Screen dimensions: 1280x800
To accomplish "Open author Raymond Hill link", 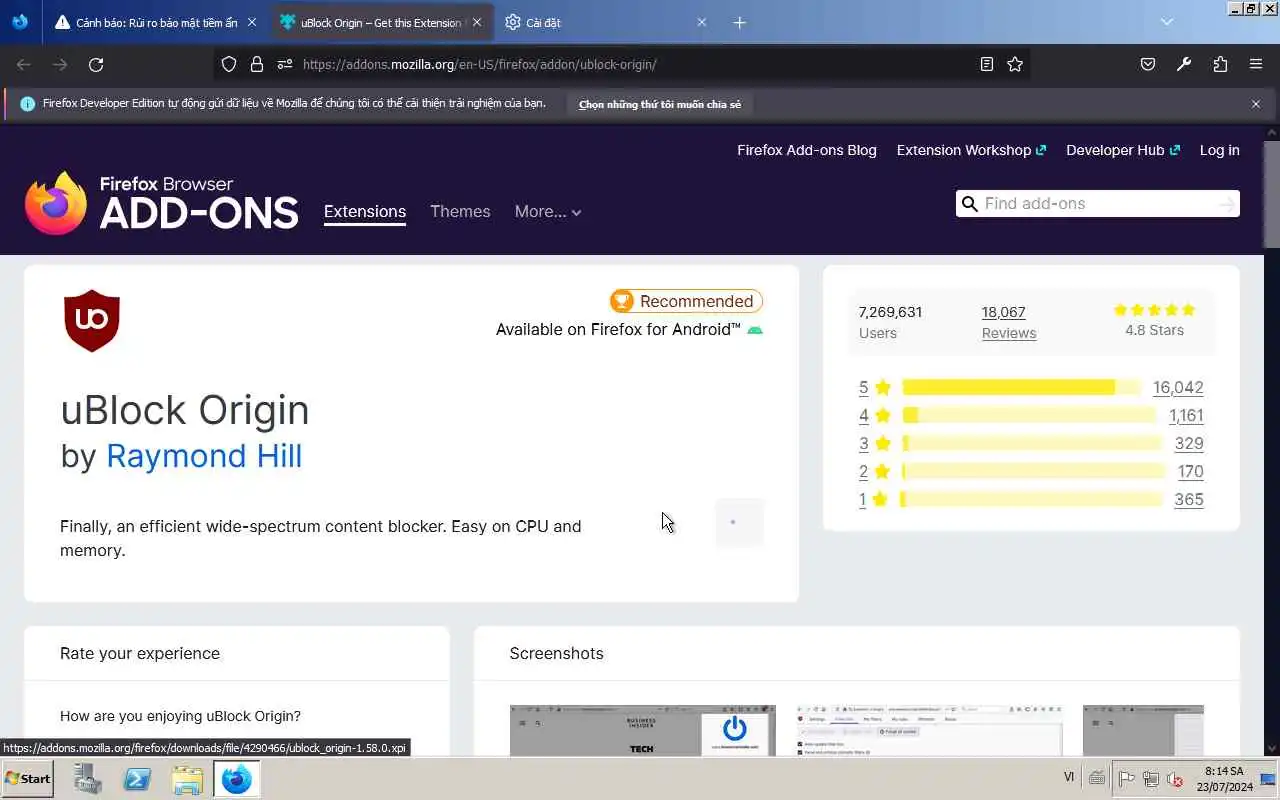I will pyautogui.click(x=204, y=456).
